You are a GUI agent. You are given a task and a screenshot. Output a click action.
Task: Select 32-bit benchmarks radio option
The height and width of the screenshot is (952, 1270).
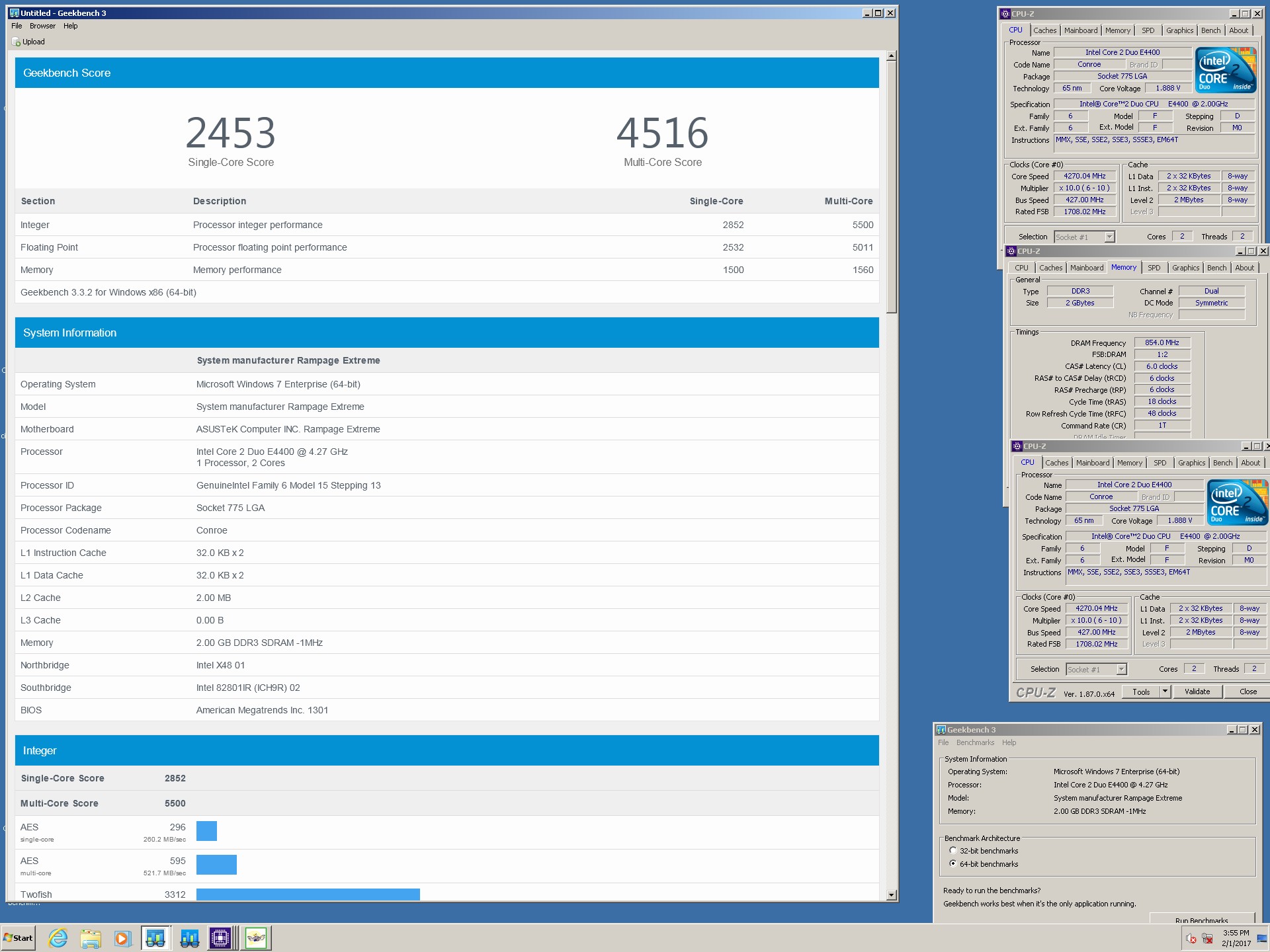pyautogui.click(x=952, y=851)
